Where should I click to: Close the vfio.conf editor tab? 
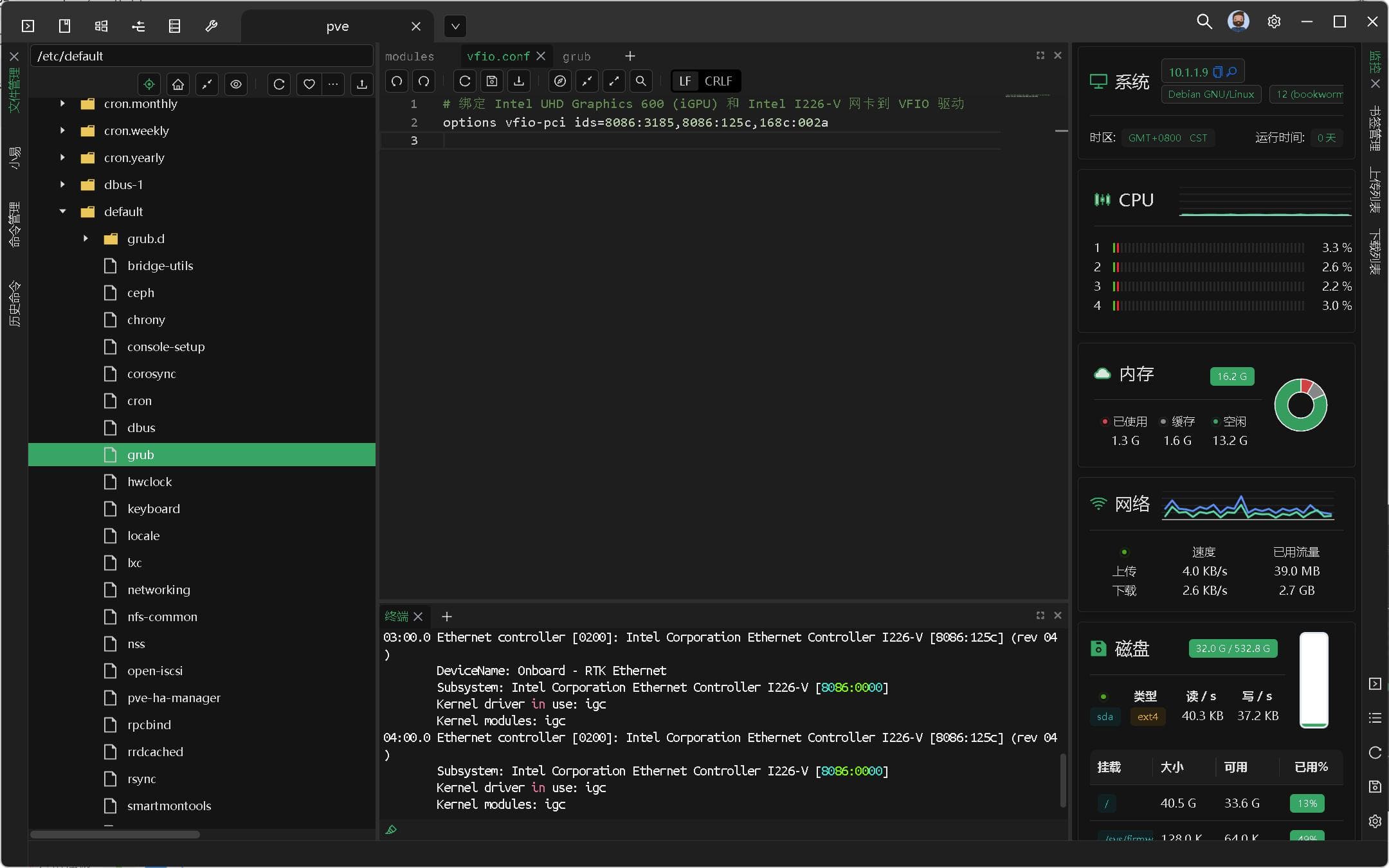click(541, 56)
